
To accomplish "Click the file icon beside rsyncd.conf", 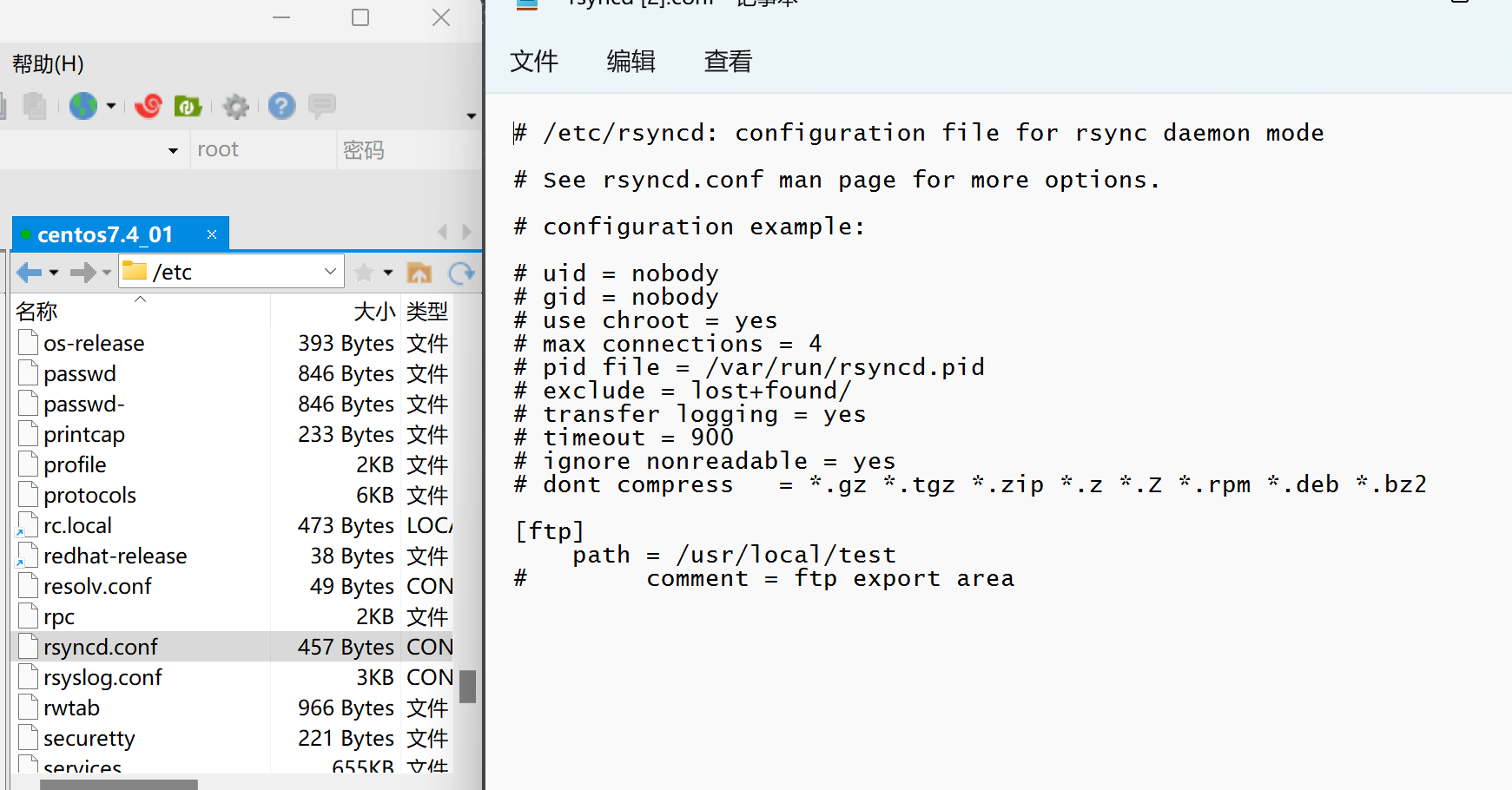I will pos(29,647).
